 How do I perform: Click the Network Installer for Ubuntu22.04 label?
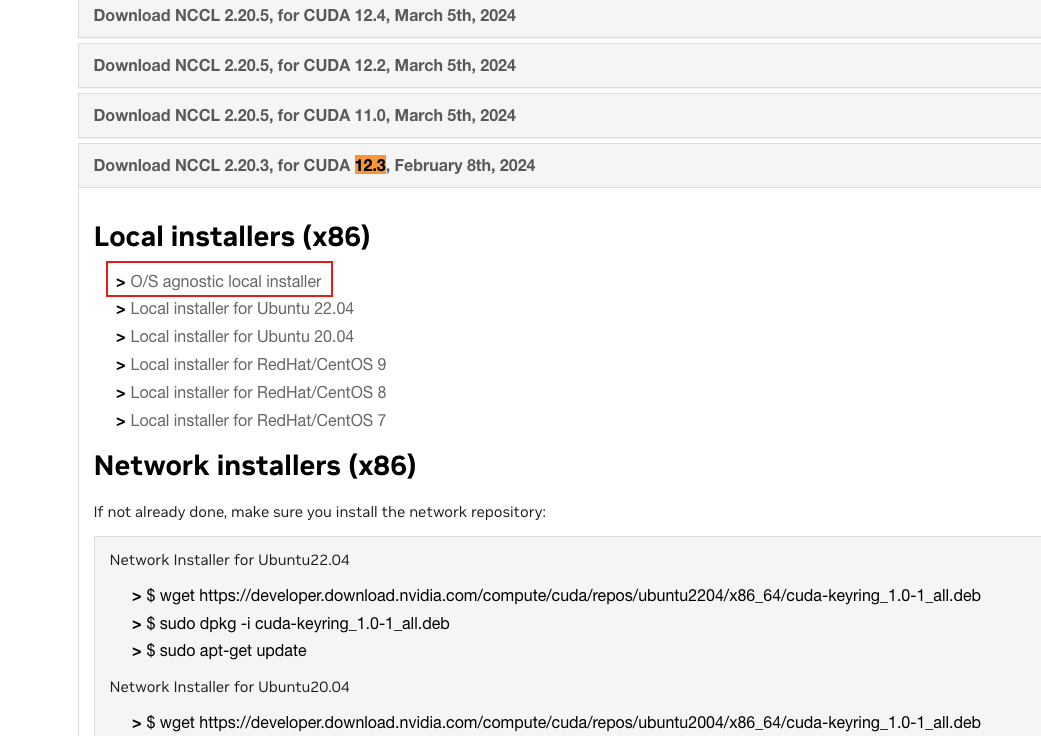(x=229, y=560)
